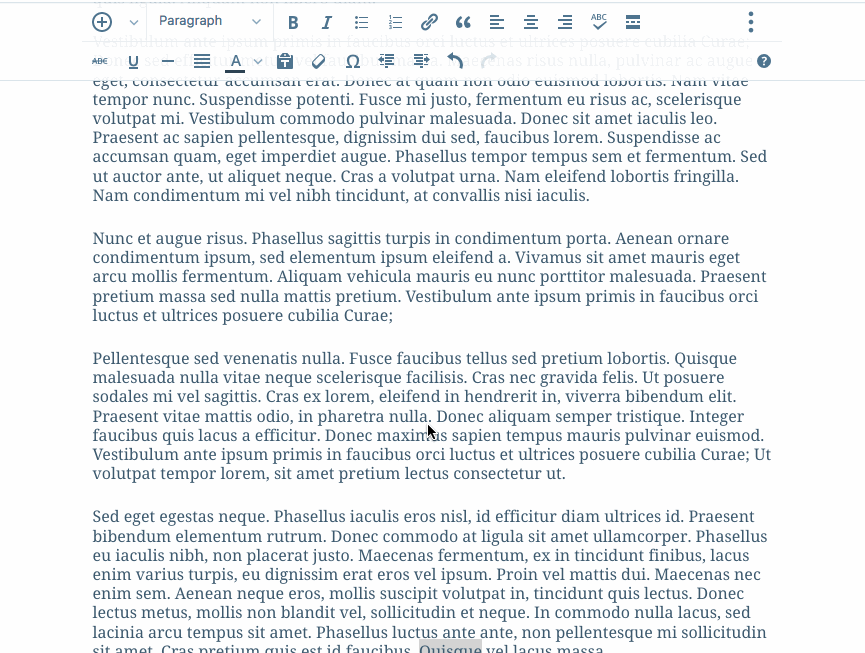This screenshot has height=653, width=865.
Task: Toggle paste as plain text
Action: click(x=285, y=61)
